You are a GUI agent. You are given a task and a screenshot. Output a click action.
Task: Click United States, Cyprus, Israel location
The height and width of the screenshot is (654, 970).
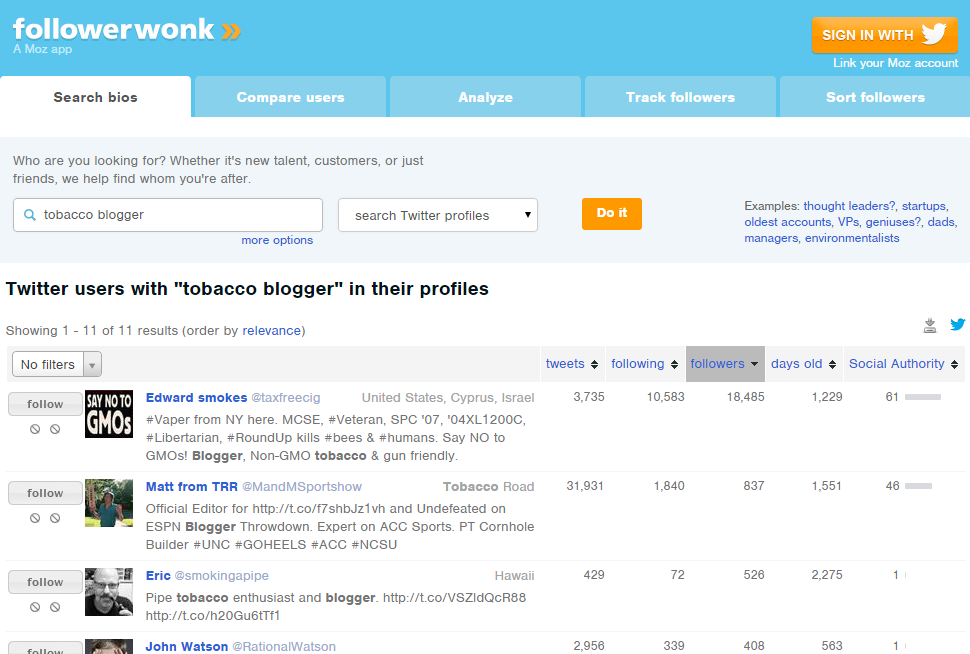(x=448, y=398)
